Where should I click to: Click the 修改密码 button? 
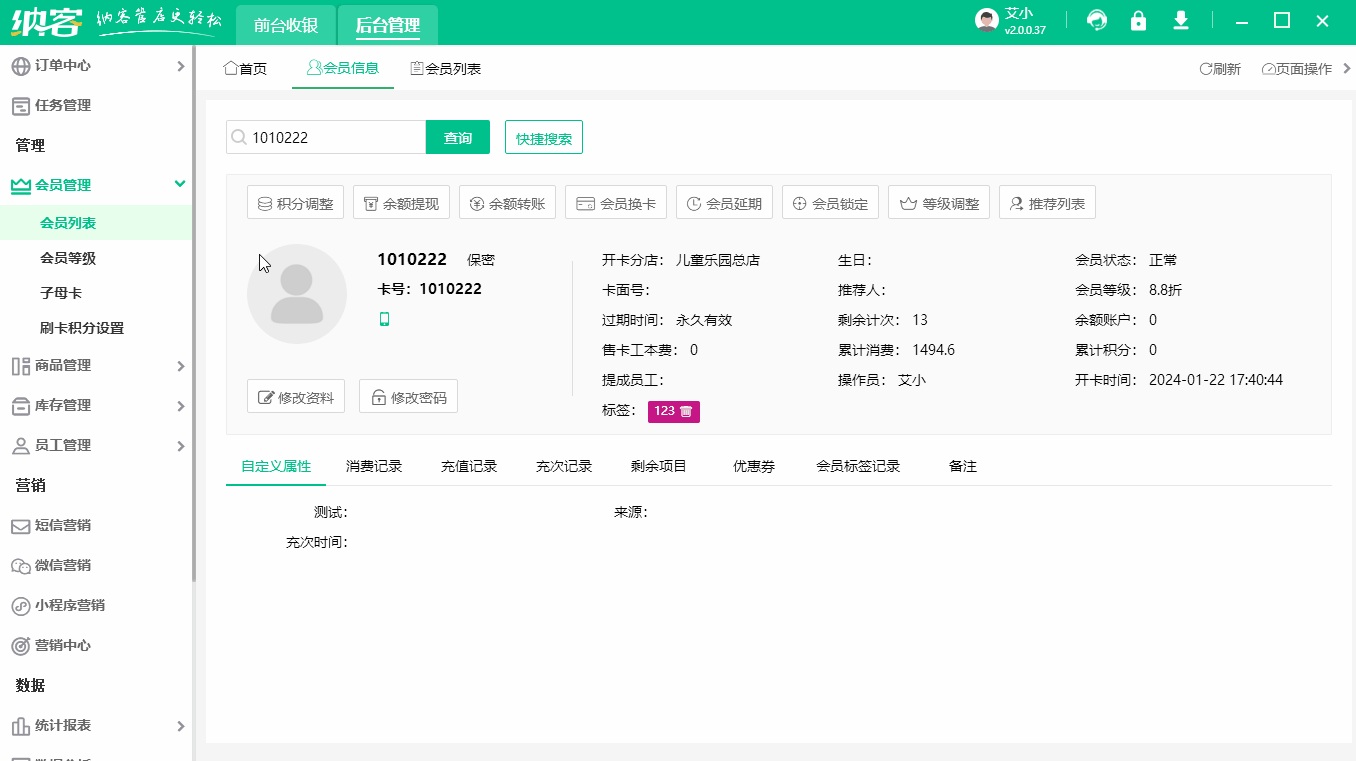pos(408,395)
